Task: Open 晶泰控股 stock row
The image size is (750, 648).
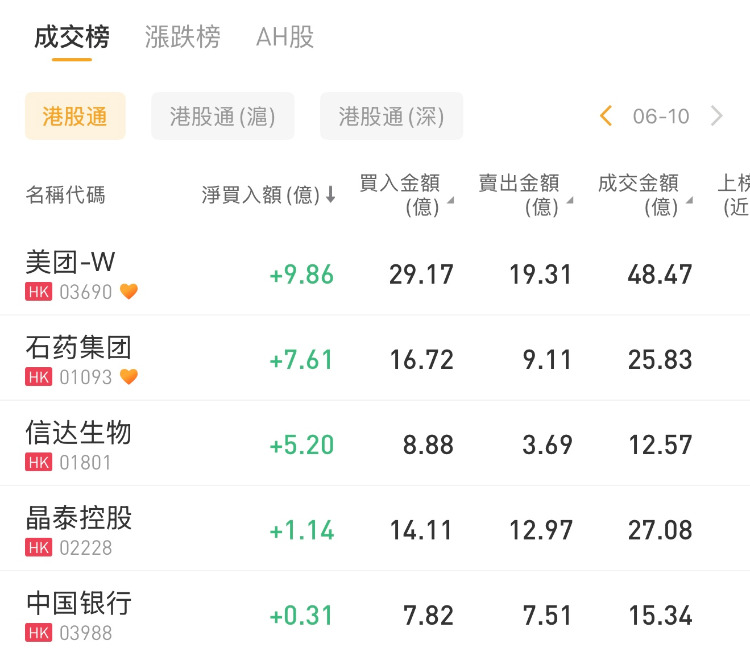Action: tap(375, 528)
